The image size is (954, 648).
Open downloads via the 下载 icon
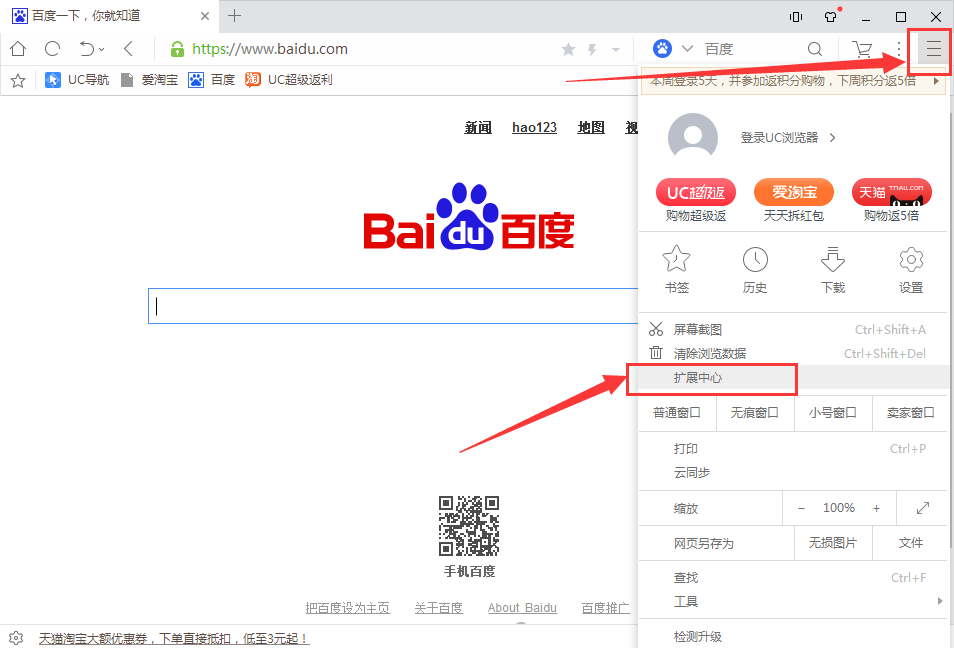click(833, 261)
